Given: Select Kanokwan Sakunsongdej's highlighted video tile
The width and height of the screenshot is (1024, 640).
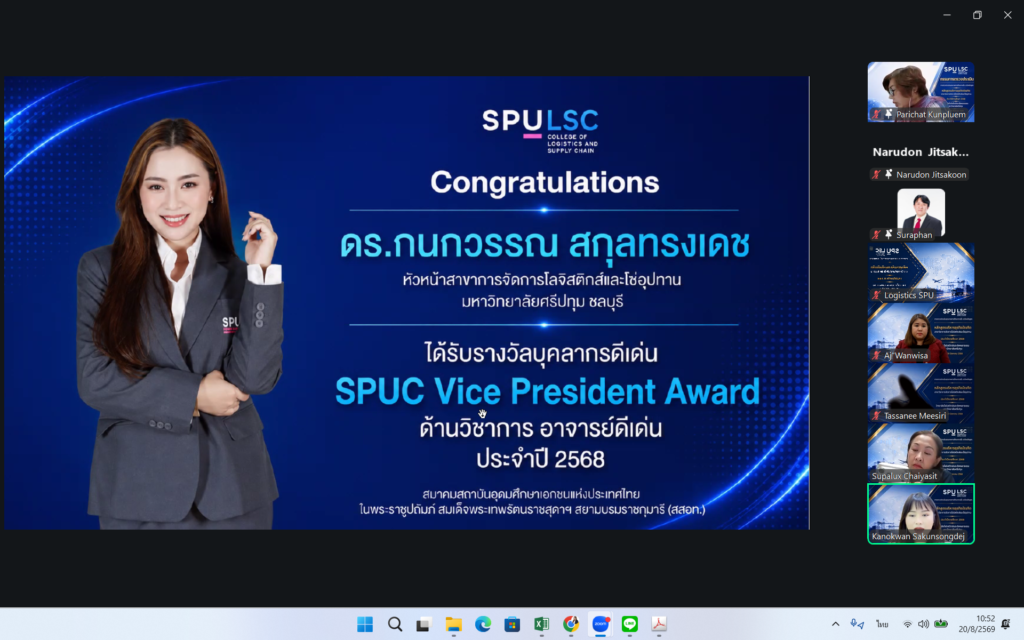Looking at the screenshot, I should point(921,513).
